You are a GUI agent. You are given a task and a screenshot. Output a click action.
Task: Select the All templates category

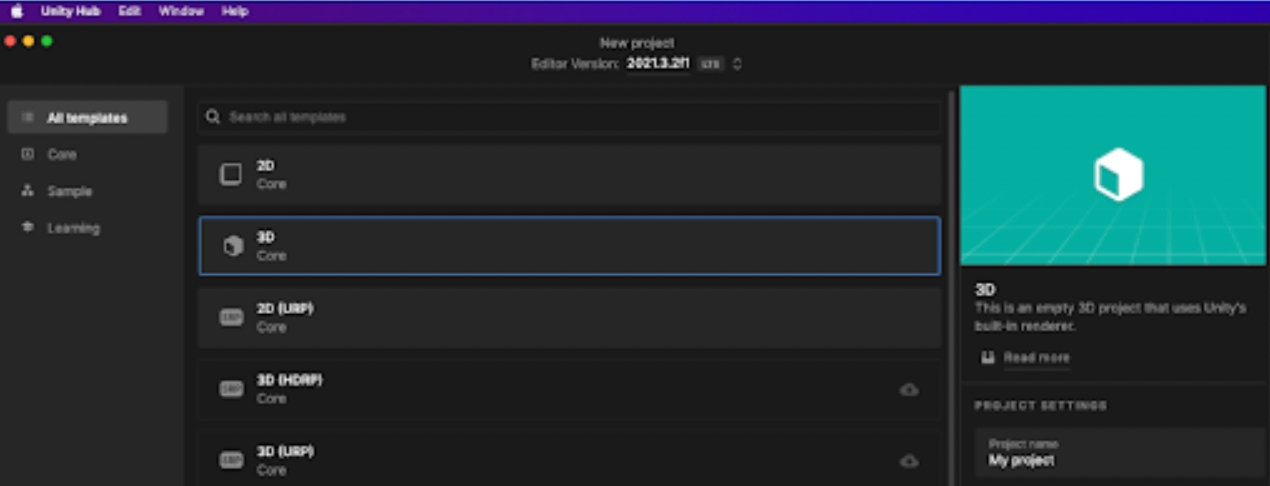pyautogui.click(x=87, y=118)
